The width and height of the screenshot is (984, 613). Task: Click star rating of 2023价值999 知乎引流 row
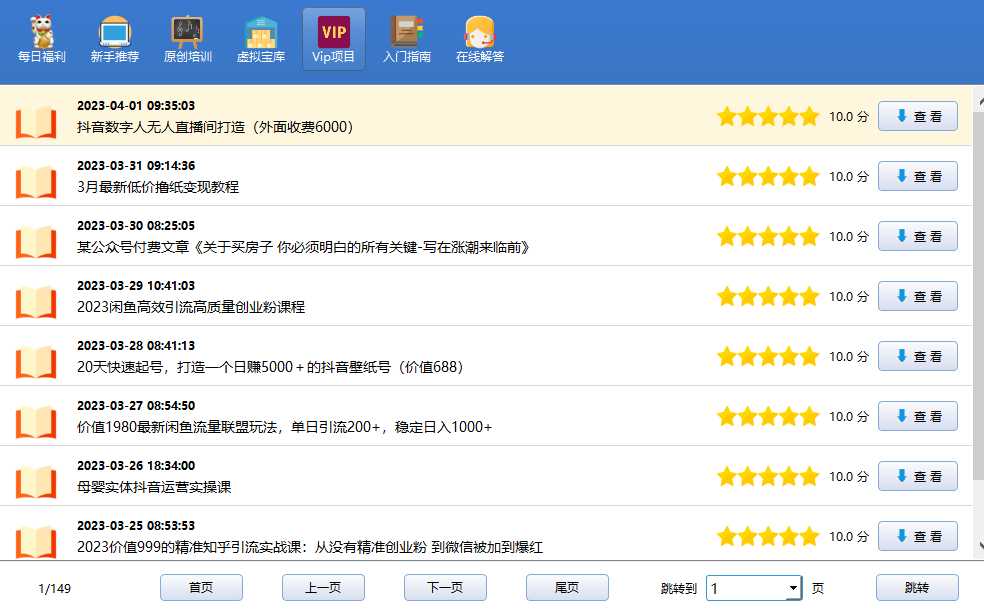tap(768, 536)
